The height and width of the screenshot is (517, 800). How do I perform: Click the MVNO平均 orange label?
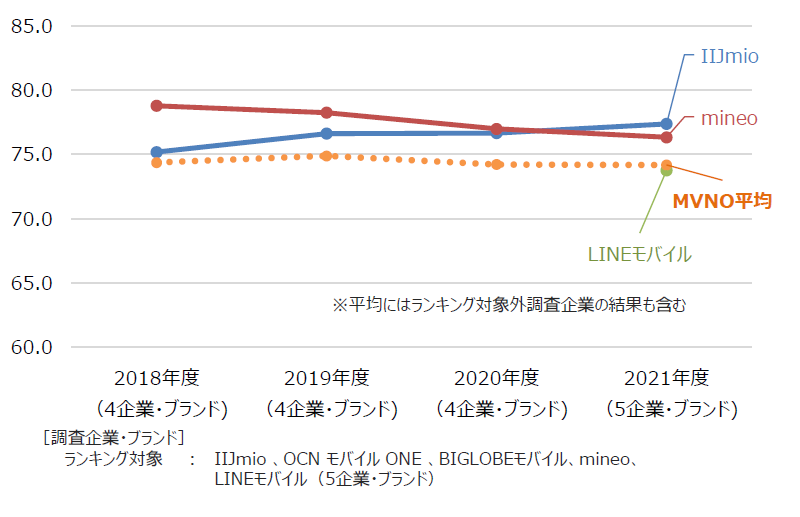pyautogui.click(x=722, y=201)
